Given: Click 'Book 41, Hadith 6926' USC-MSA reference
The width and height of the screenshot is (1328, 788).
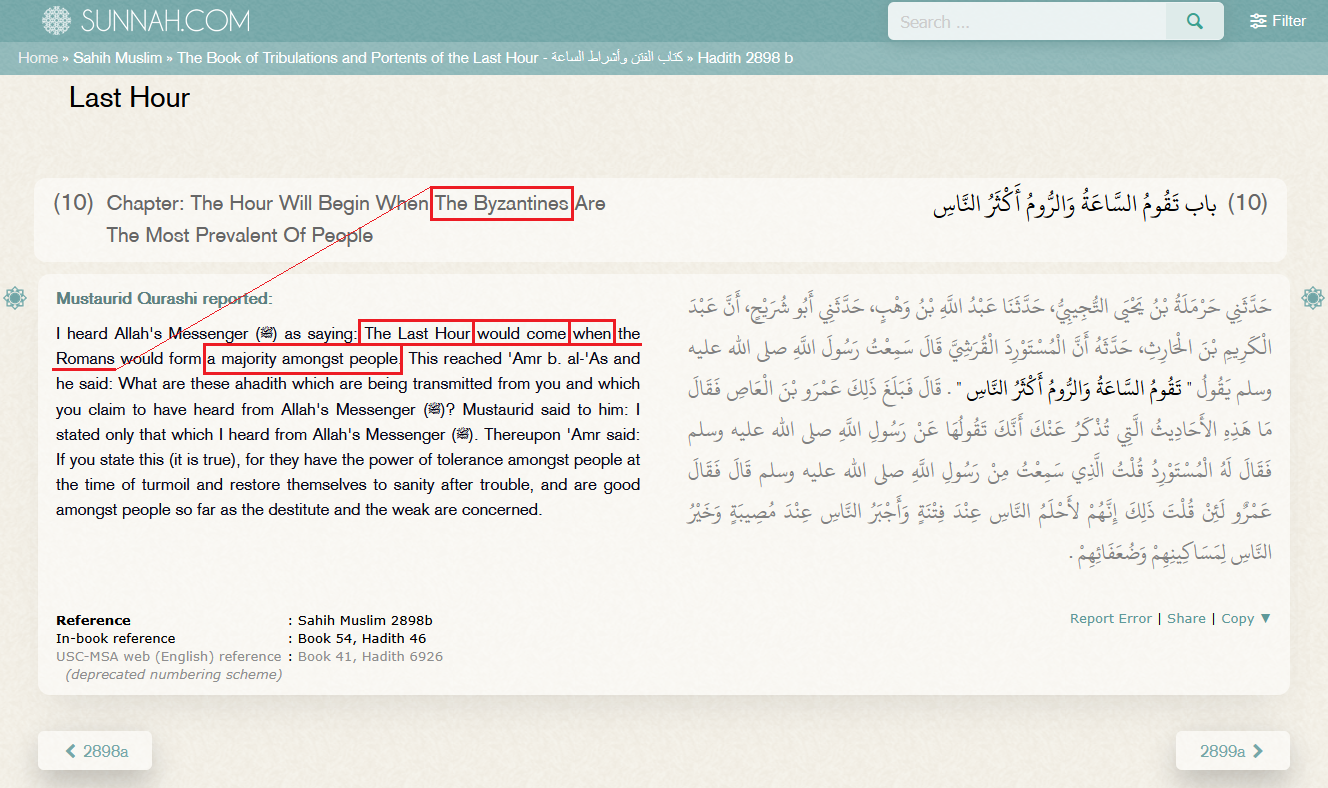Looking at the screenshot, I should [x=370, y=657].
